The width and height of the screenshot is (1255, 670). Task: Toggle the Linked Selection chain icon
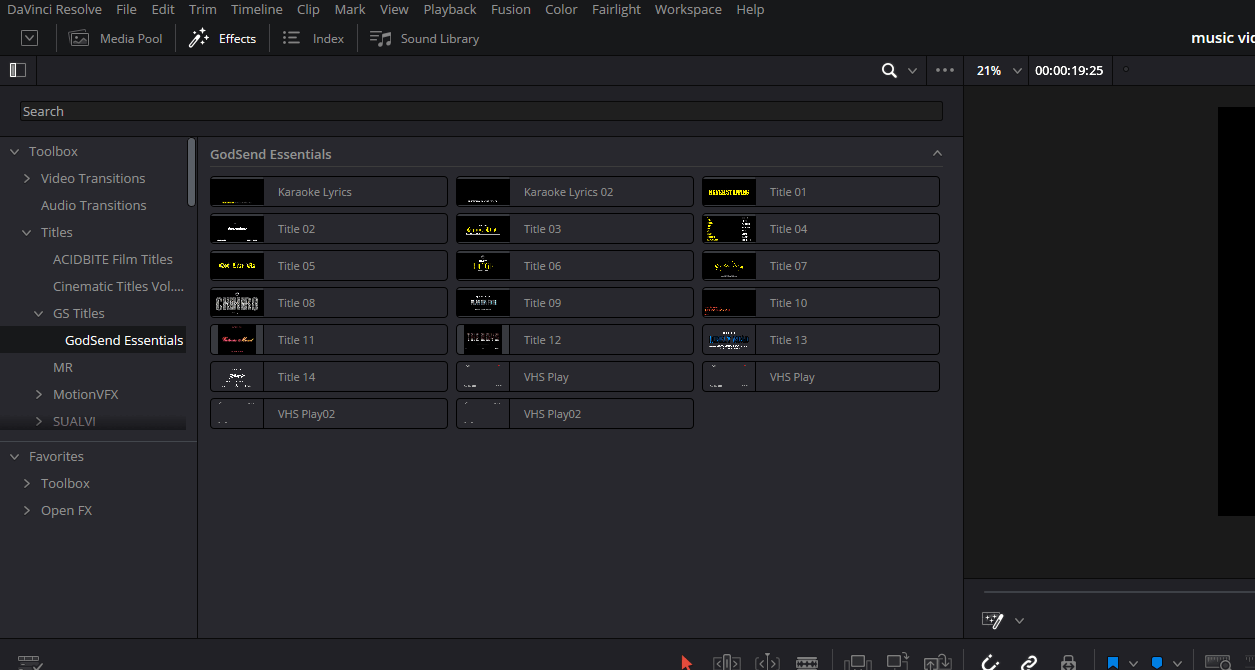pos(1028,662)
